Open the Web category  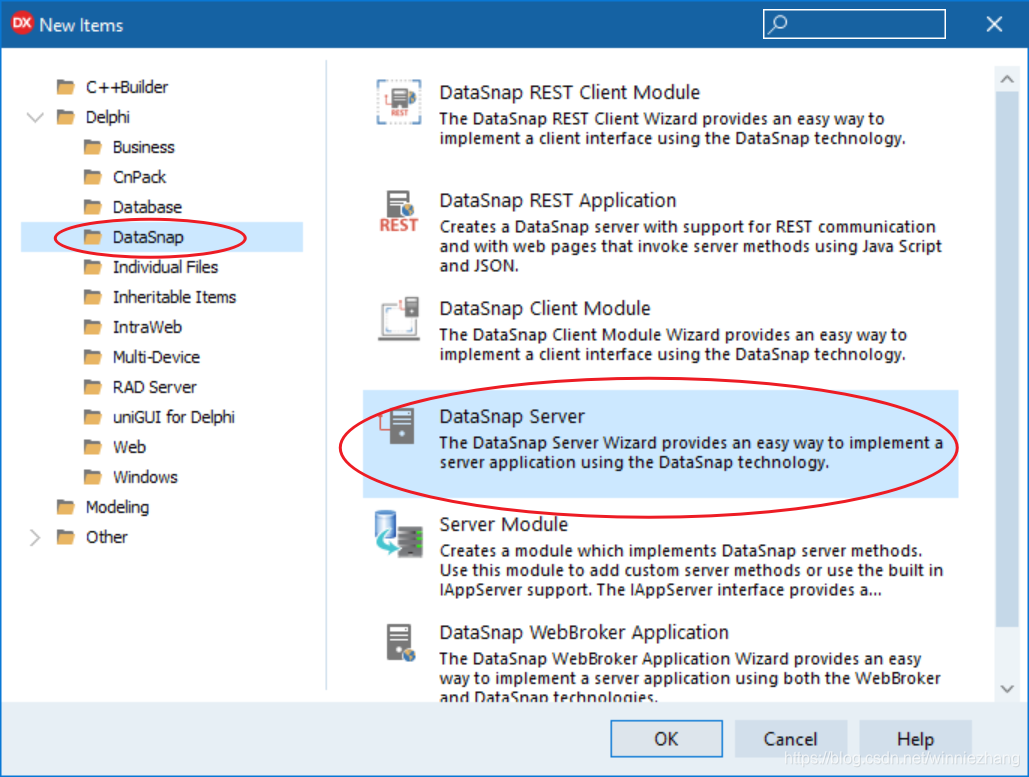129,447
